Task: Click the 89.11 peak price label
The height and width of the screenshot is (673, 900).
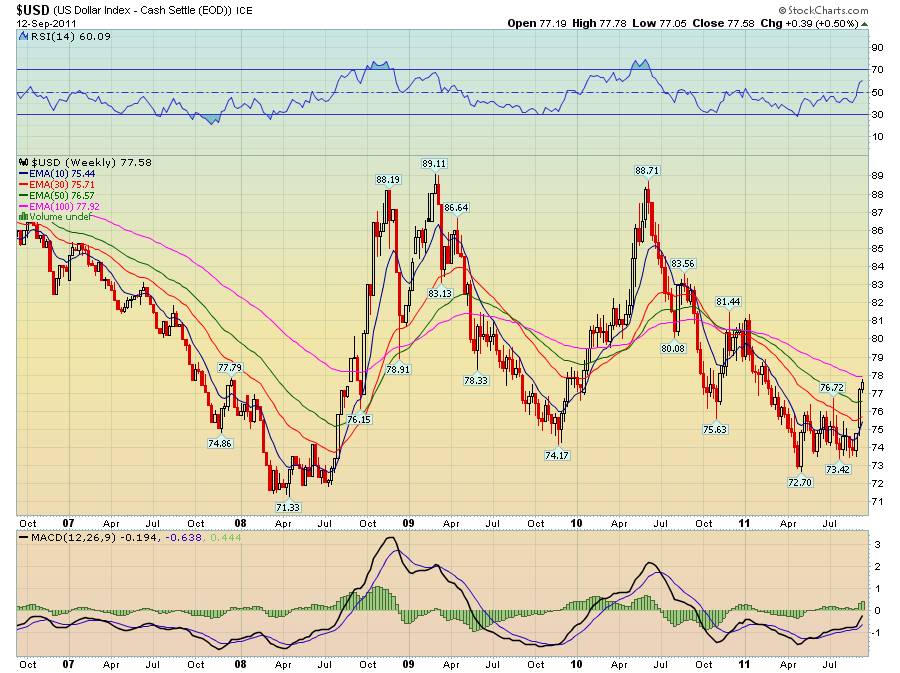Action: tap(434, 163)
